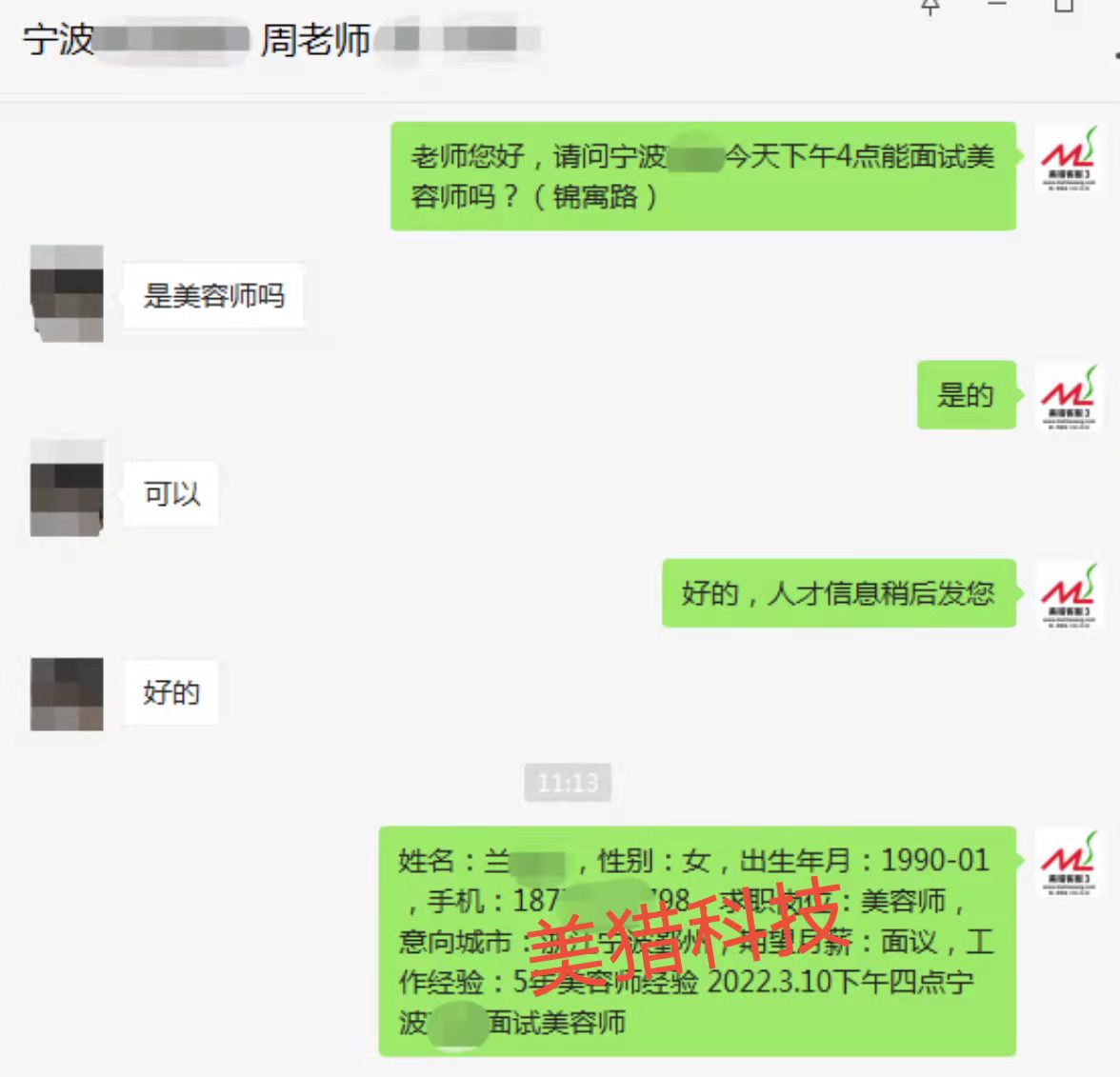Screen dimensions: 1120x1077
Task: Open sender avatar beside the 锦寓路 message
Action: point(1069,158)
